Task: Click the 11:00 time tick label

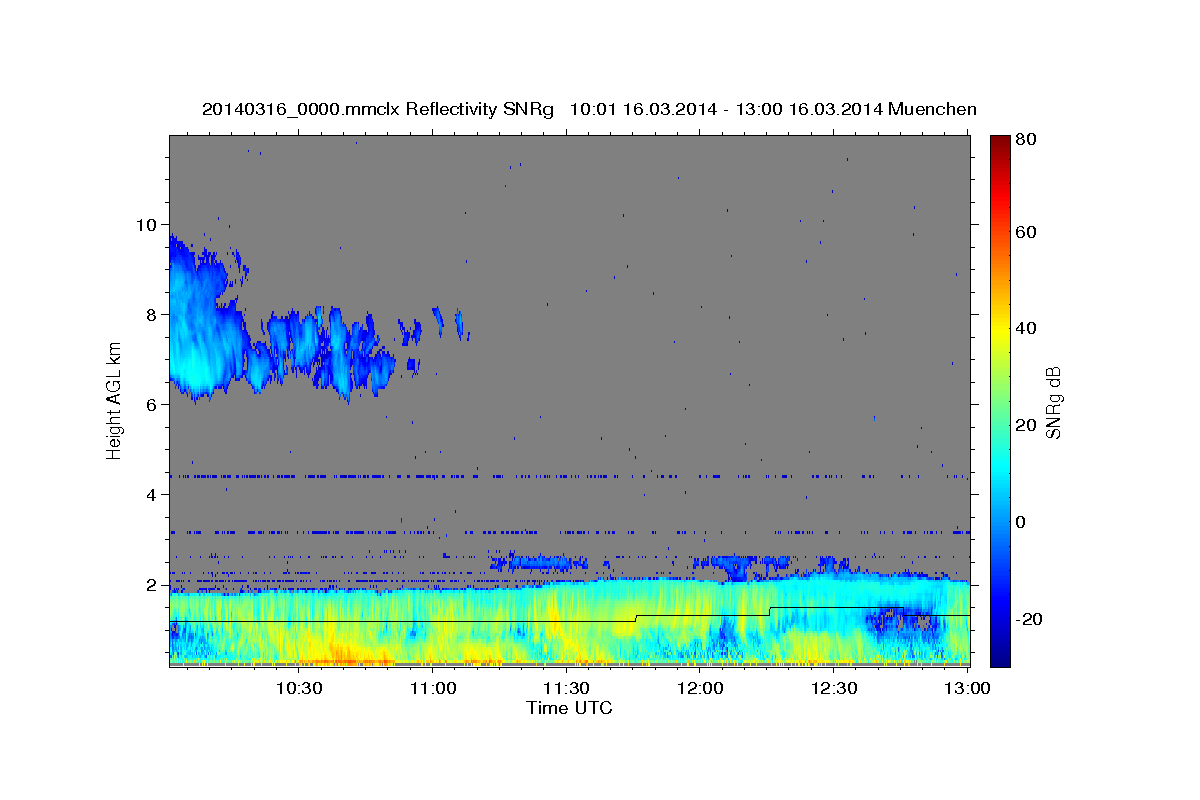Action: (433, 688)
